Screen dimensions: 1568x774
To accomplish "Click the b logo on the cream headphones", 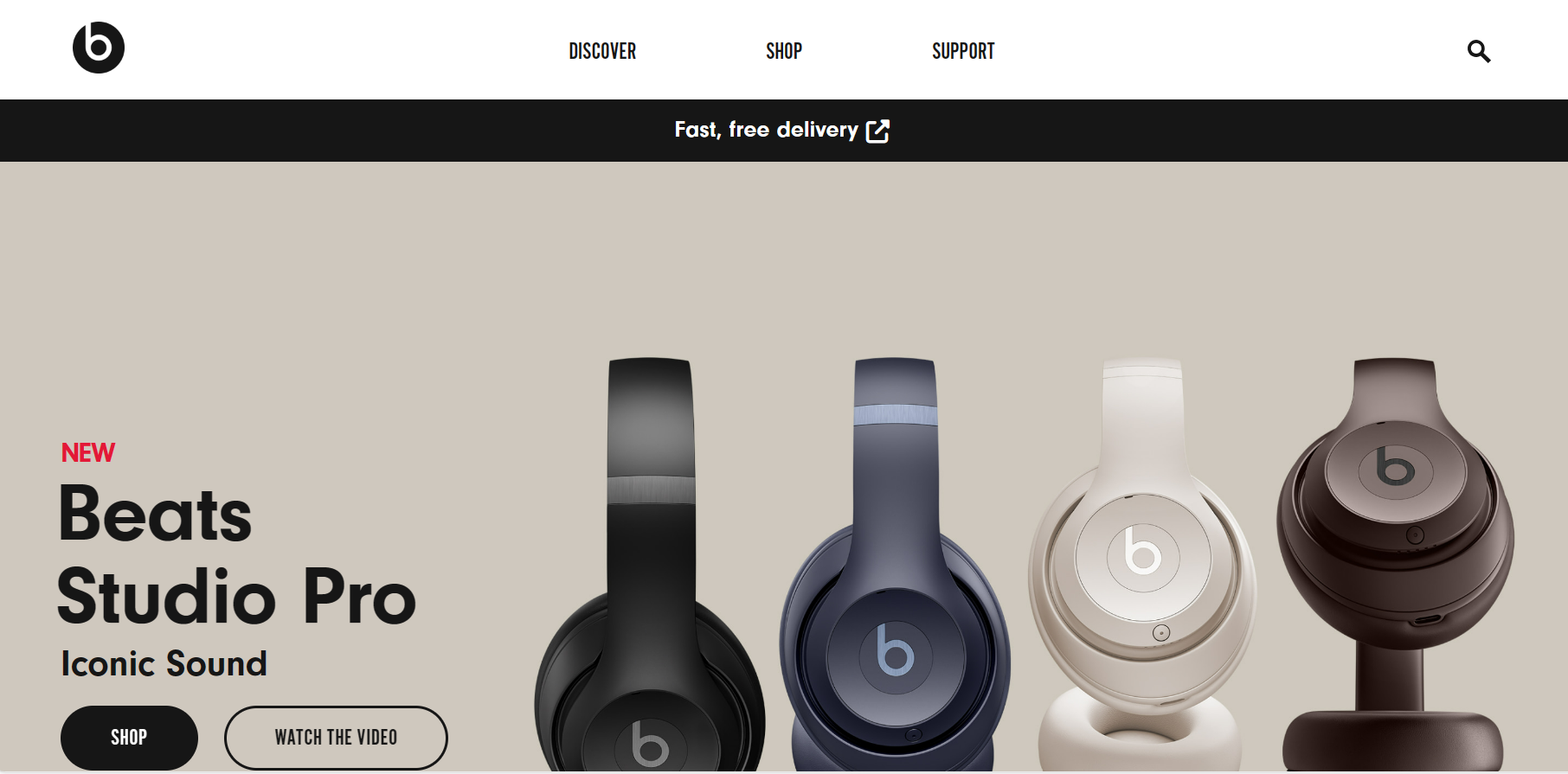I will tap(1142, 551).
